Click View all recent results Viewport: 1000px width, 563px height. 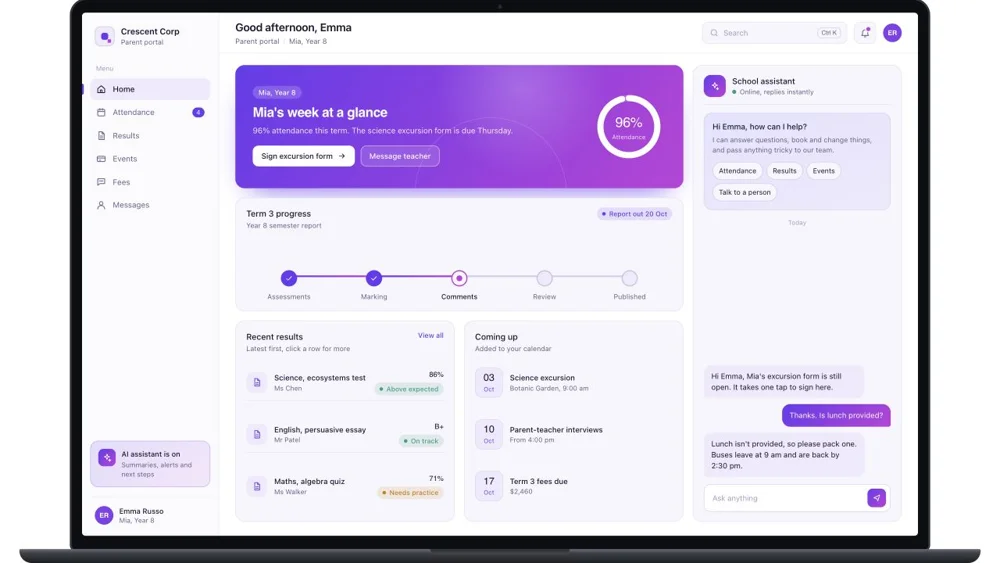430,335
